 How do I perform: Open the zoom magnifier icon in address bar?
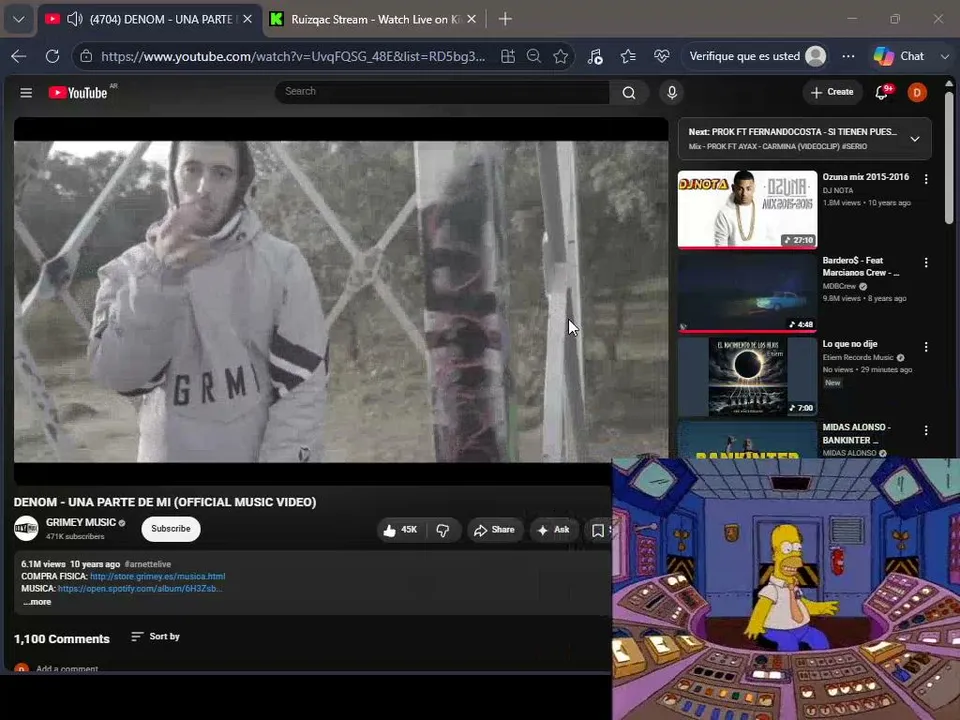[534, 56]
